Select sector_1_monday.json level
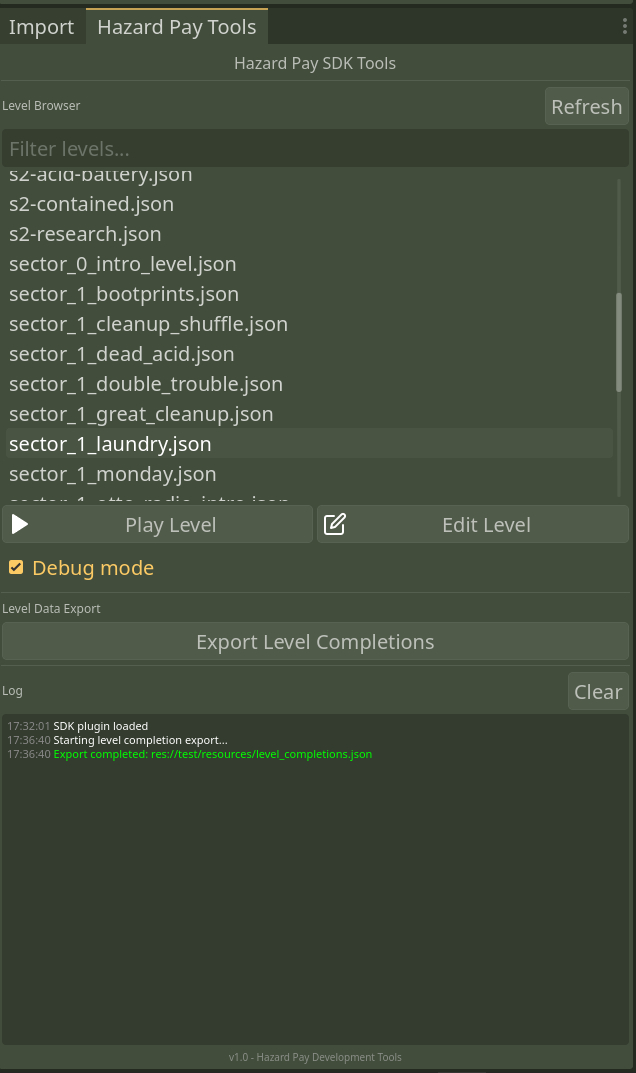This screenshot has width=636, height=1073. coord(112,473)
